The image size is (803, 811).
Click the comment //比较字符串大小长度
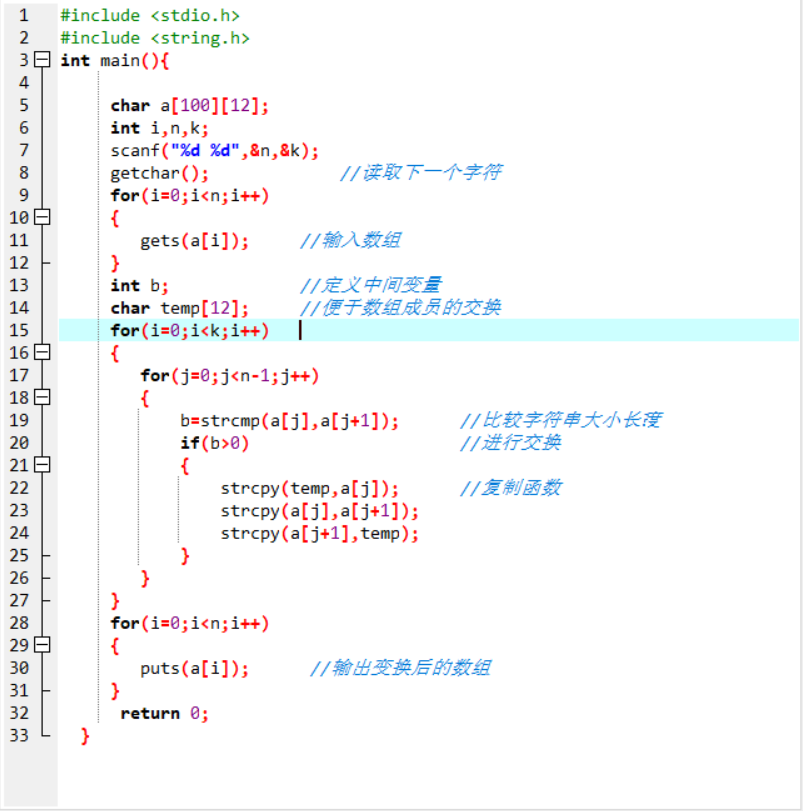(561, 420)
